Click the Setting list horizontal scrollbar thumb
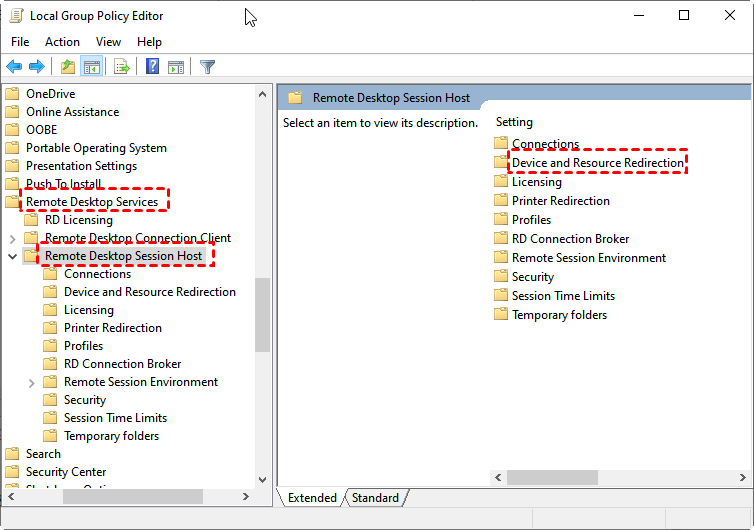The width and height of the screenshot is (754, 530). point(553,478)
